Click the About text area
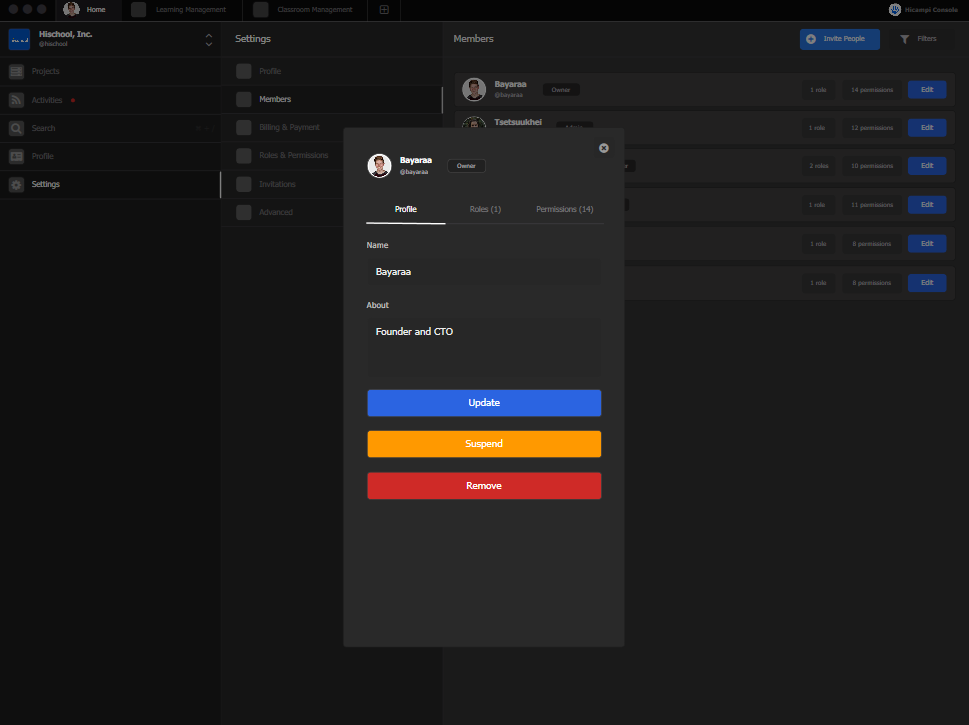Viewport: 969px width, 725px height. (x=484, y=346)
